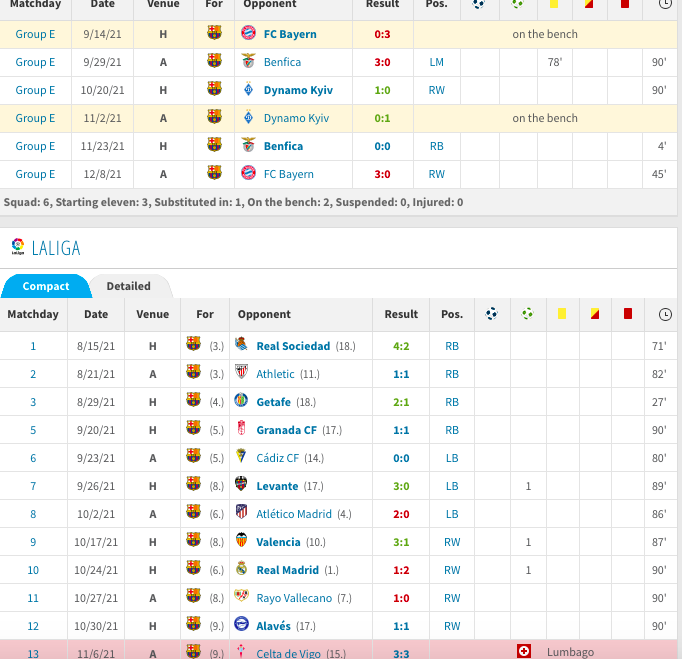Click Benfica crest in 11/23/21 row
Image resolution: width=682 pixels, height=659 pixels.
(x=248, y=144)
